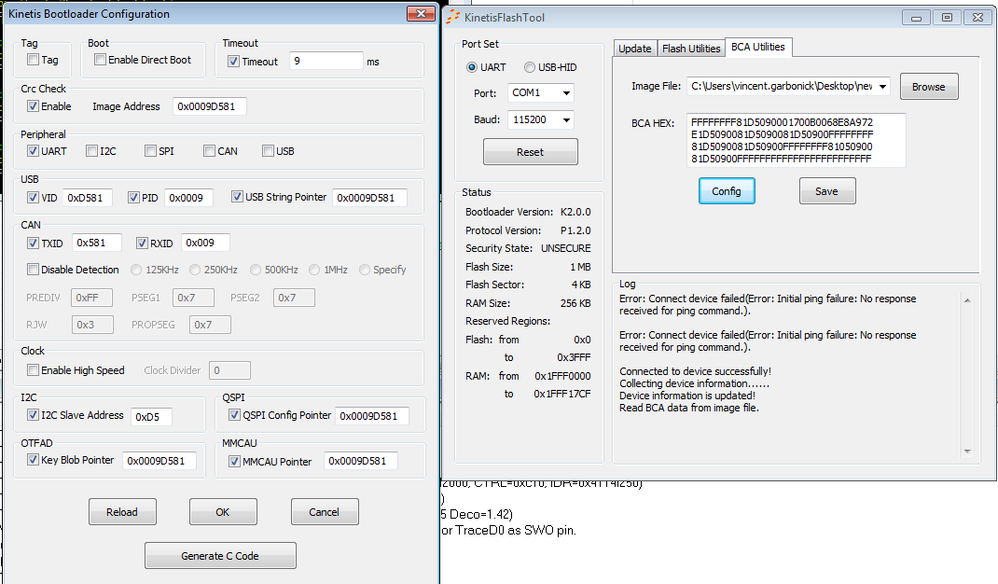Toggle the CAN RXID checkbox
Image resolution: width=998 pixels, height=584 pixels.
click(x=142, y=243)
